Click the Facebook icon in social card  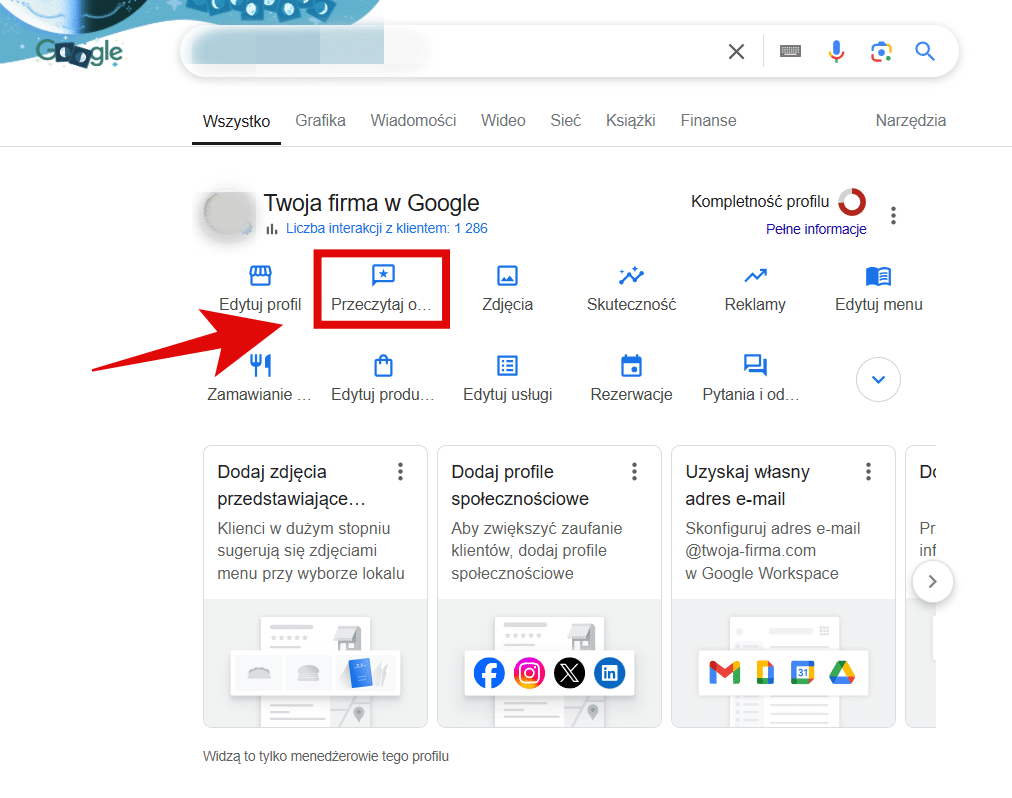click(x=489, y=673)
